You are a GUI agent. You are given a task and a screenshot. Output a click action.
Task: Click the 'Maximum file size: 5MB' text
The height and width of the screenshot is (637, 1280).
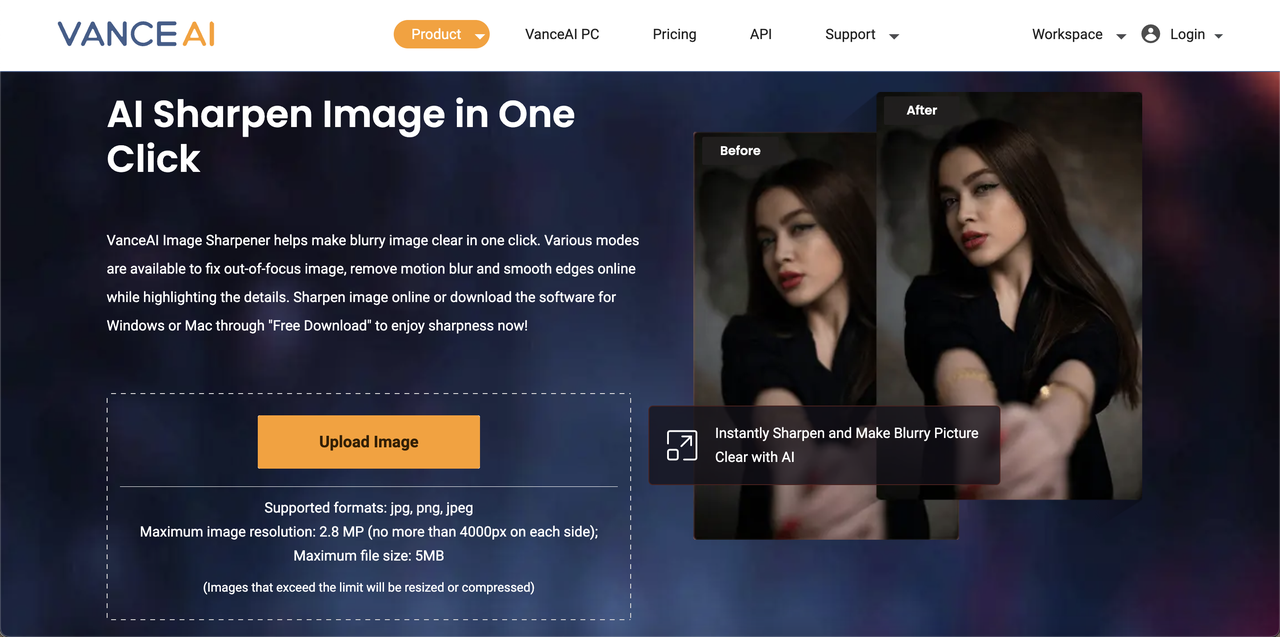[369, 555]
